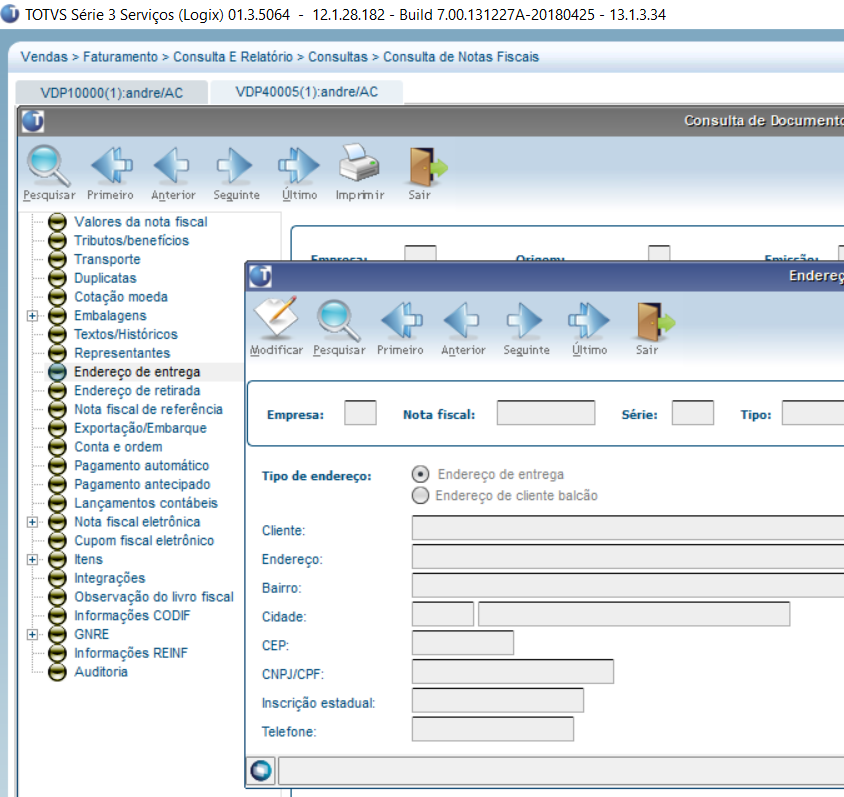Open the Pagamento antecipado tree item
Screen dimensions: 844x797
142,484
